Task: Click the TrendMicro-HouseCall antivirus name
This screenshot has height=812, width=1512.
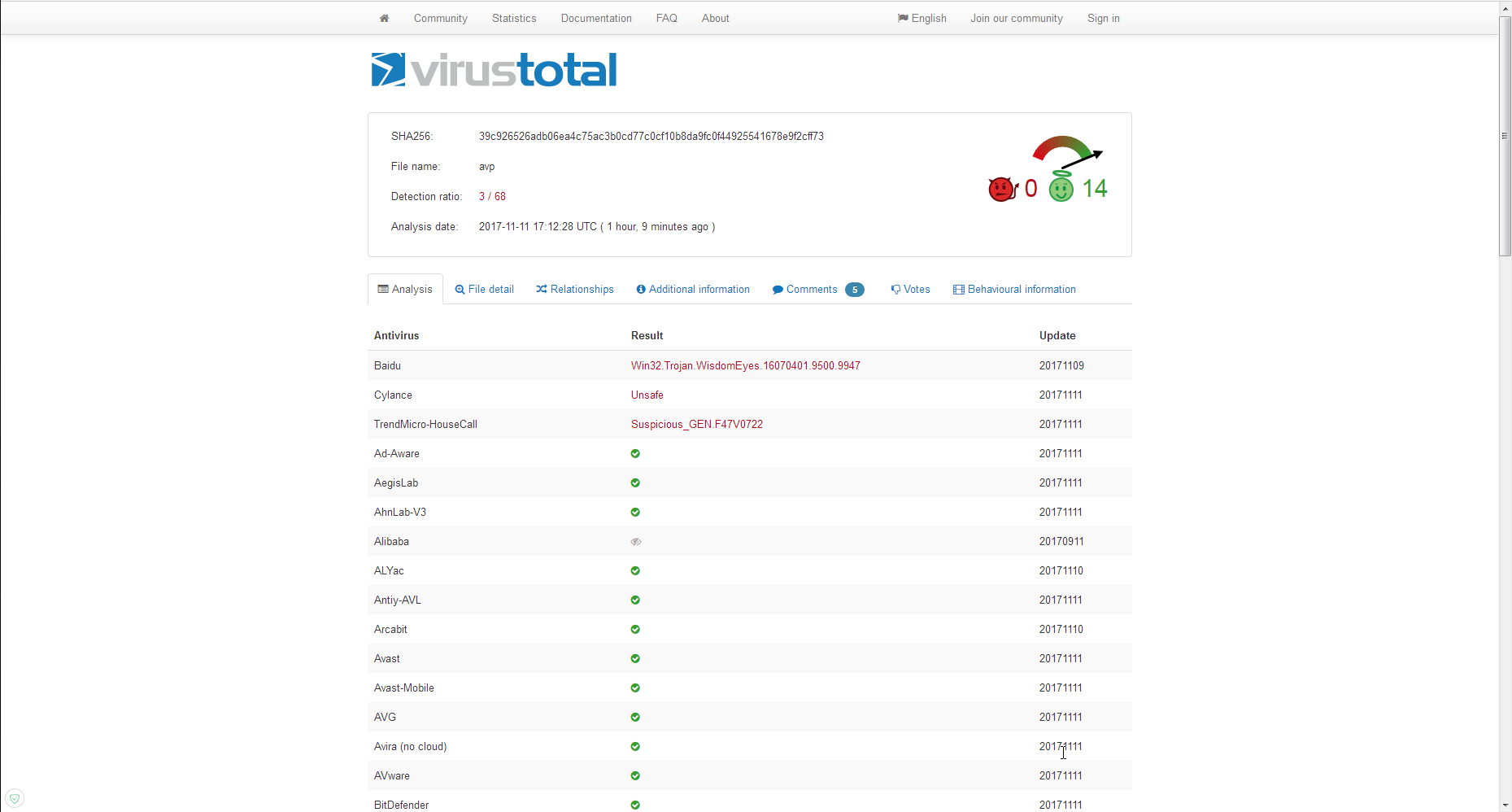Action: click(x=425, y=425)
